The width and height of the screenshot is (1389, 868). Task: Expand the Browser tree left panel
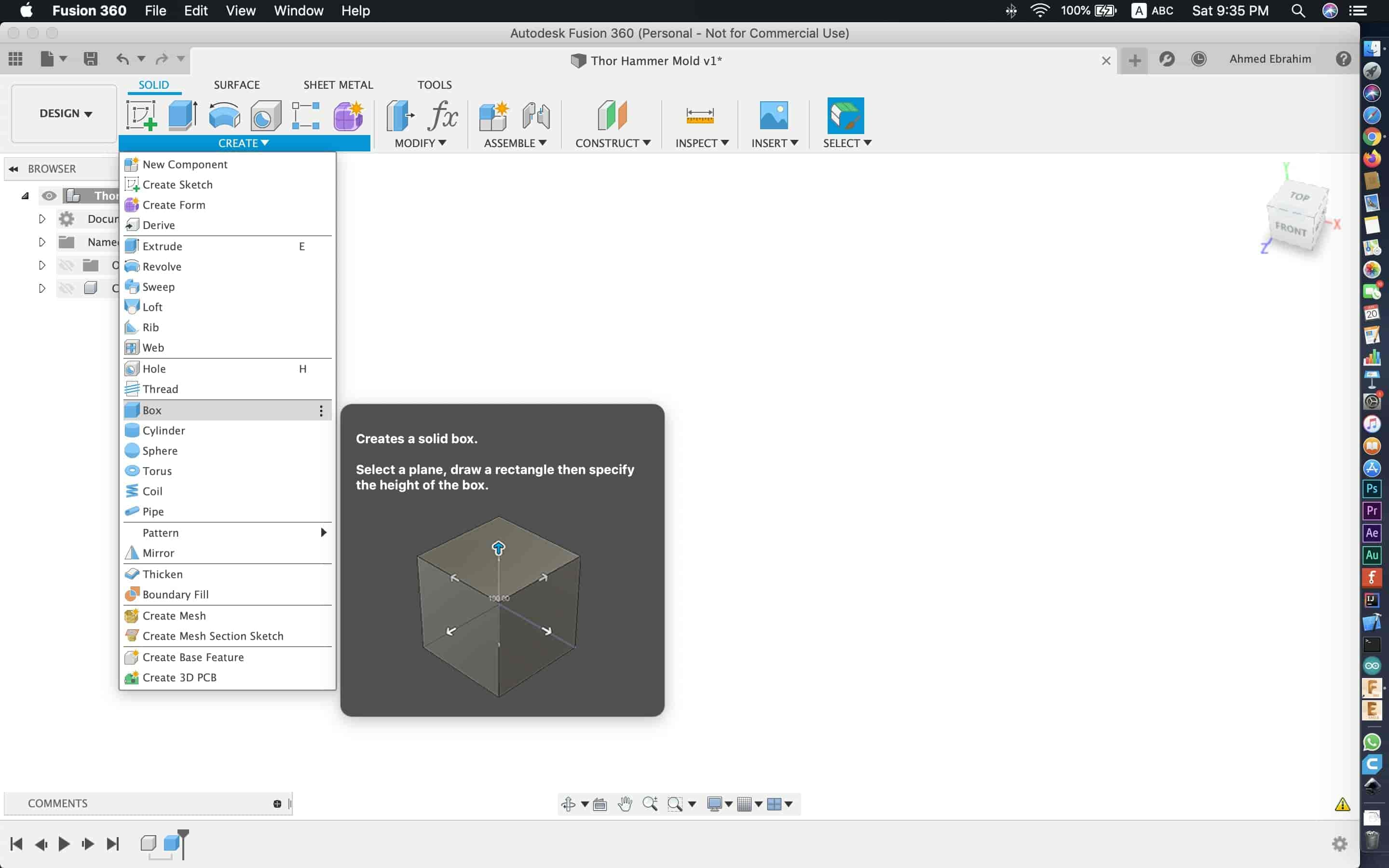[14, 168]
